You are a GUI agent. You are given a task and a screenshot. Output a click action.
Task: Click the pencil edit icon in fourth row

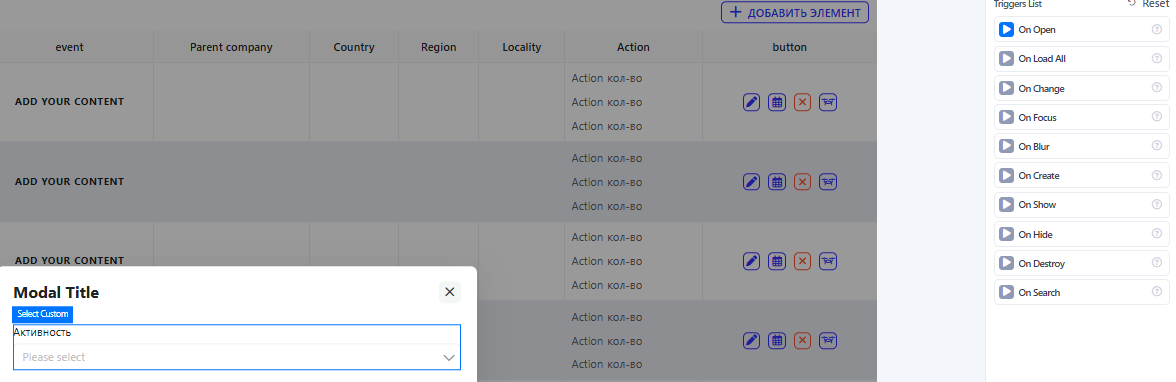coord(752,341)
